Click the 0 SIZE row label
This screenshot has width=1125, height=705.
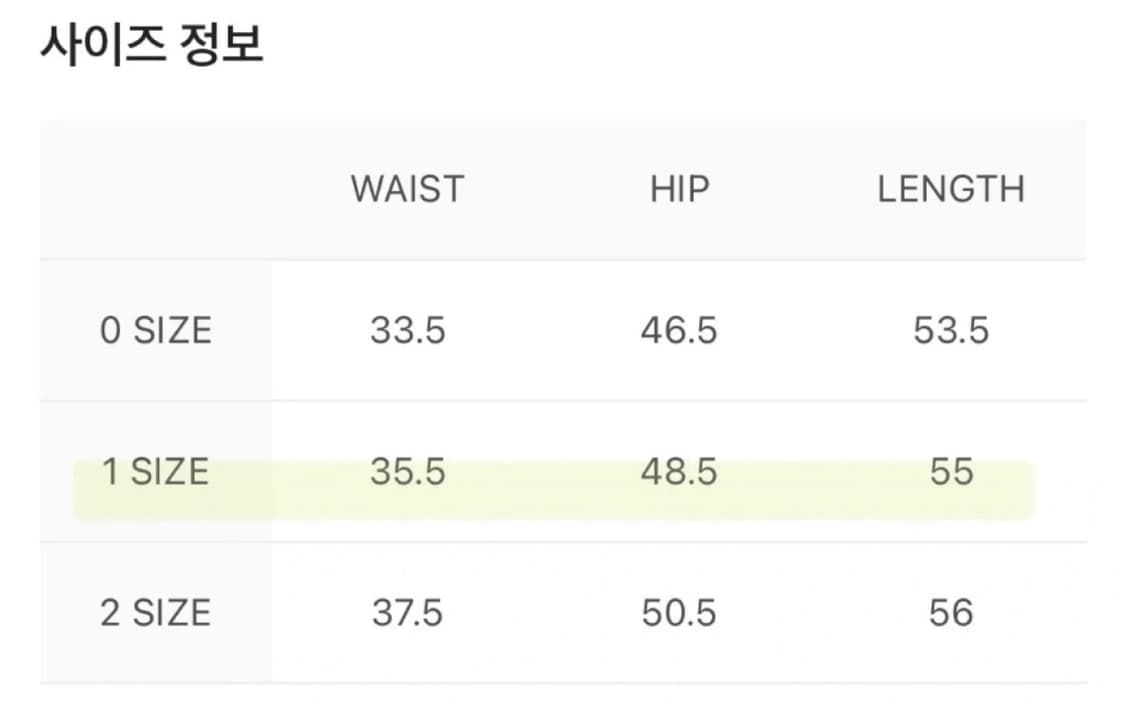(156, 331)
